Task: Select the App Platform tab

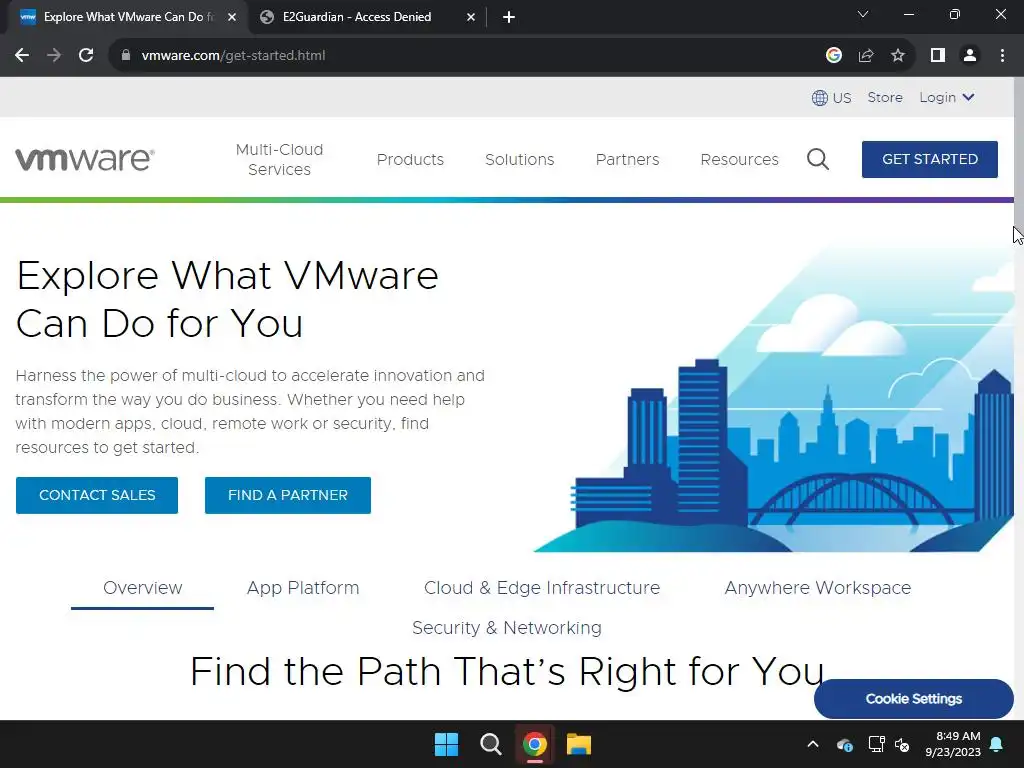Action: (303, 588)
